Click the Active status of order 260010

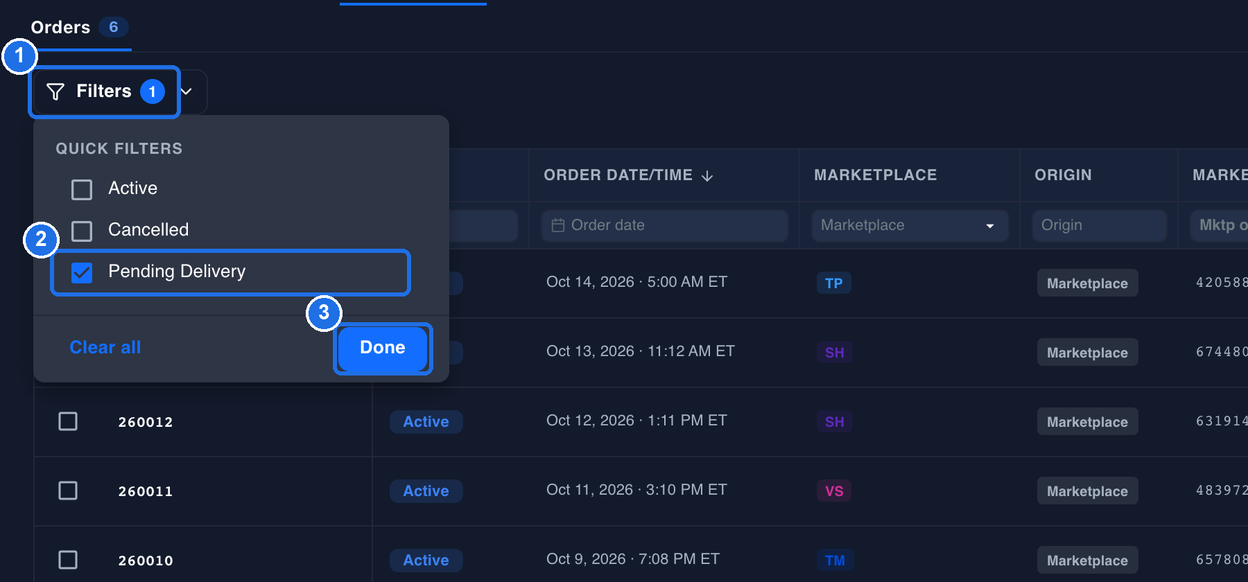426,560
